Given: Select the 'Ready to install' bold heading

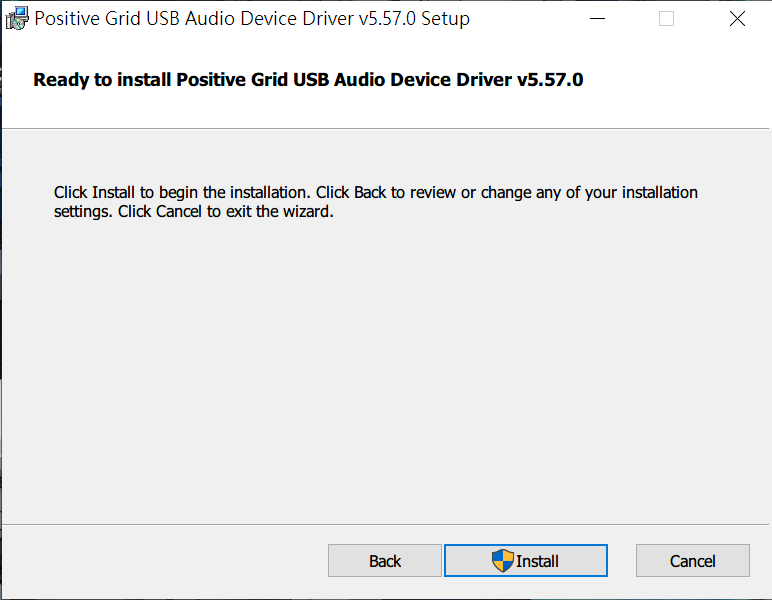Looking at the screenshot, I should click(x=308, y=80).
